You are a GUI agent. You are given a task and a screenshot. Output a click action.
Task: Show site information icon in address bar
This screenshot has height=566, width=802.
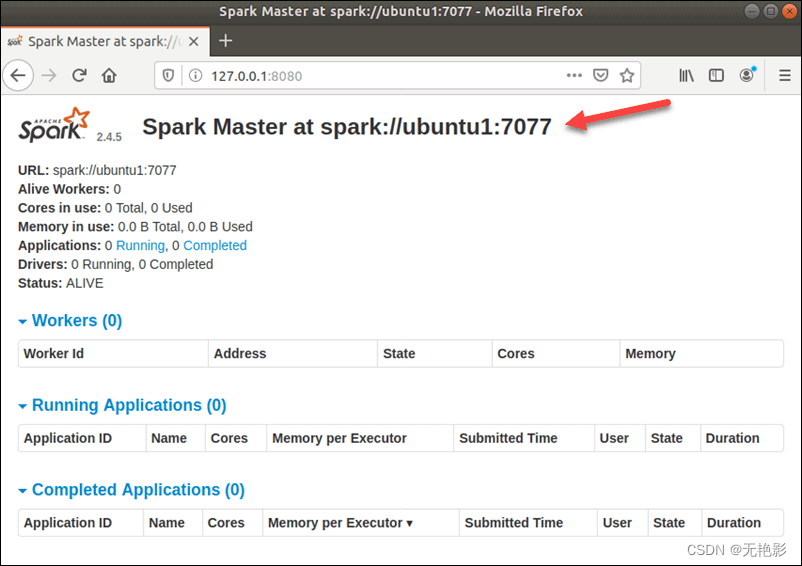(x=195, y=76)
